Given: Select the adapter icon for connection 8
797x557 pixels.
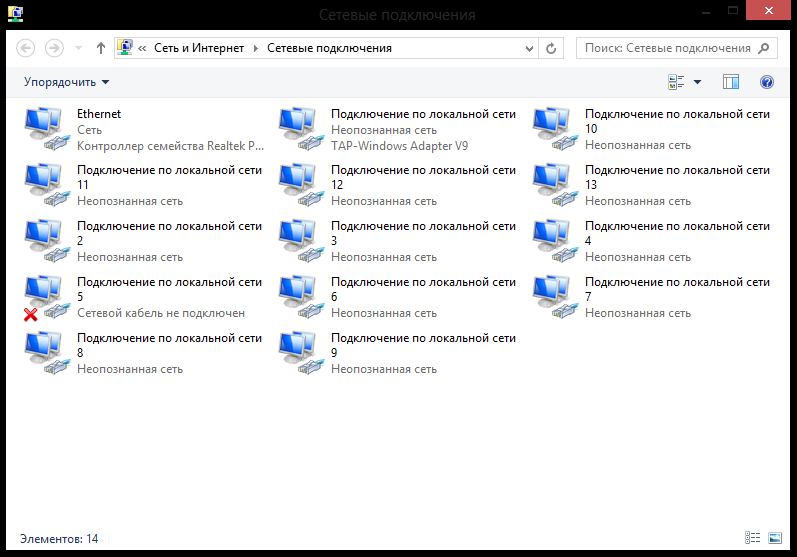Looking at the screenshot, I should point(47,353).
